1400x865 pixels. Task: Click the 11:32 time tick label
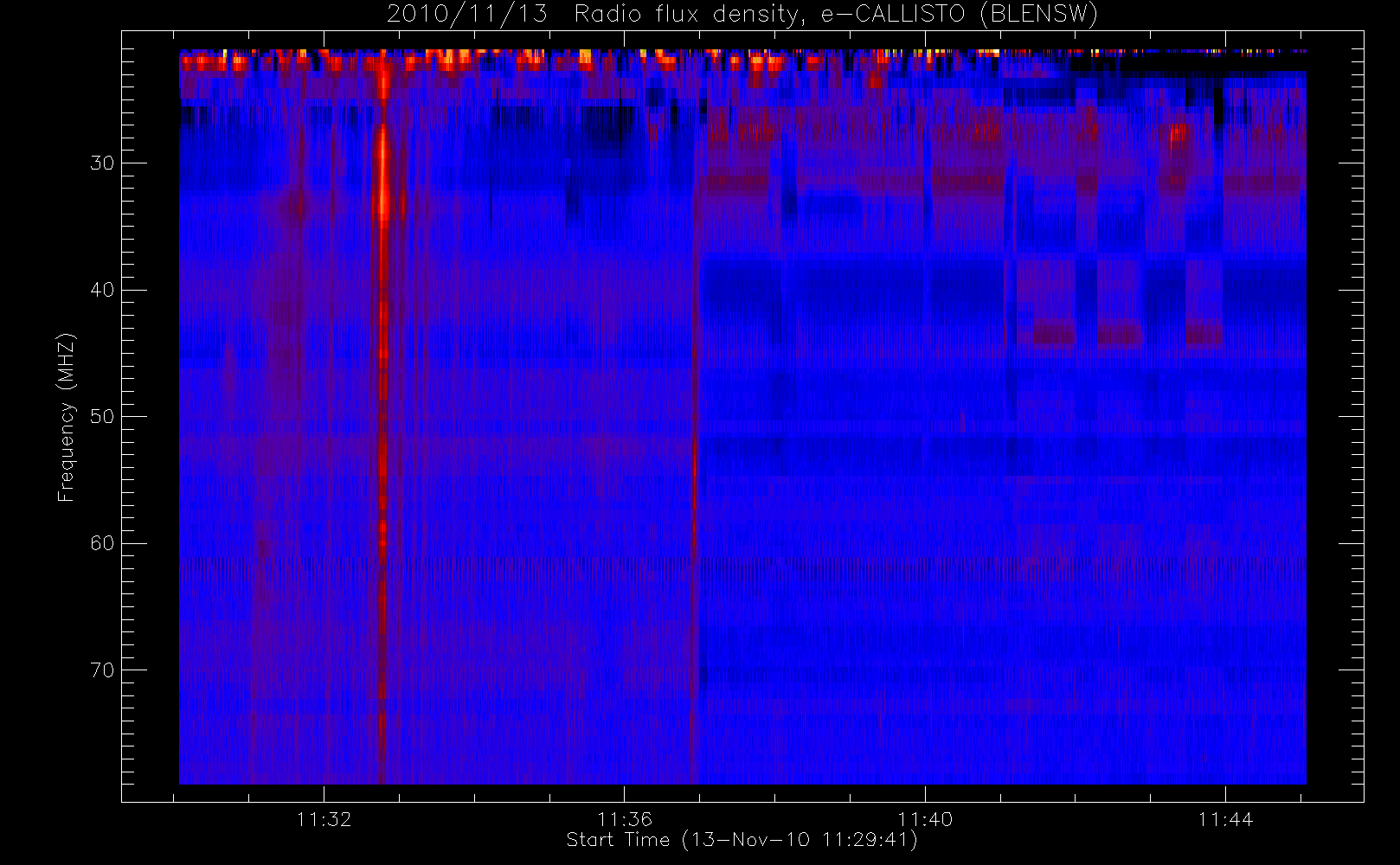(324, 819)
